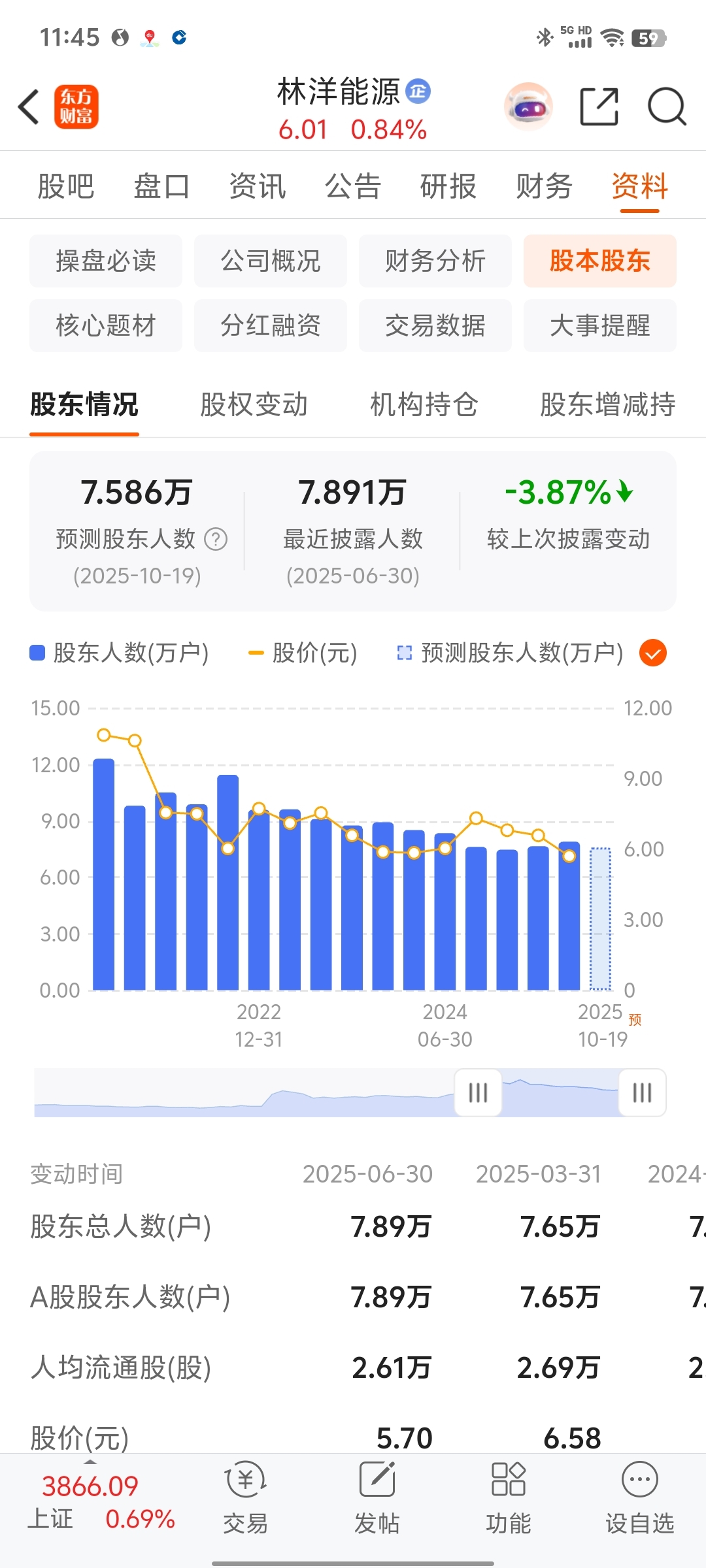Open the 财务分析 section
706x1568 pixels.
(x=435, y=261)
